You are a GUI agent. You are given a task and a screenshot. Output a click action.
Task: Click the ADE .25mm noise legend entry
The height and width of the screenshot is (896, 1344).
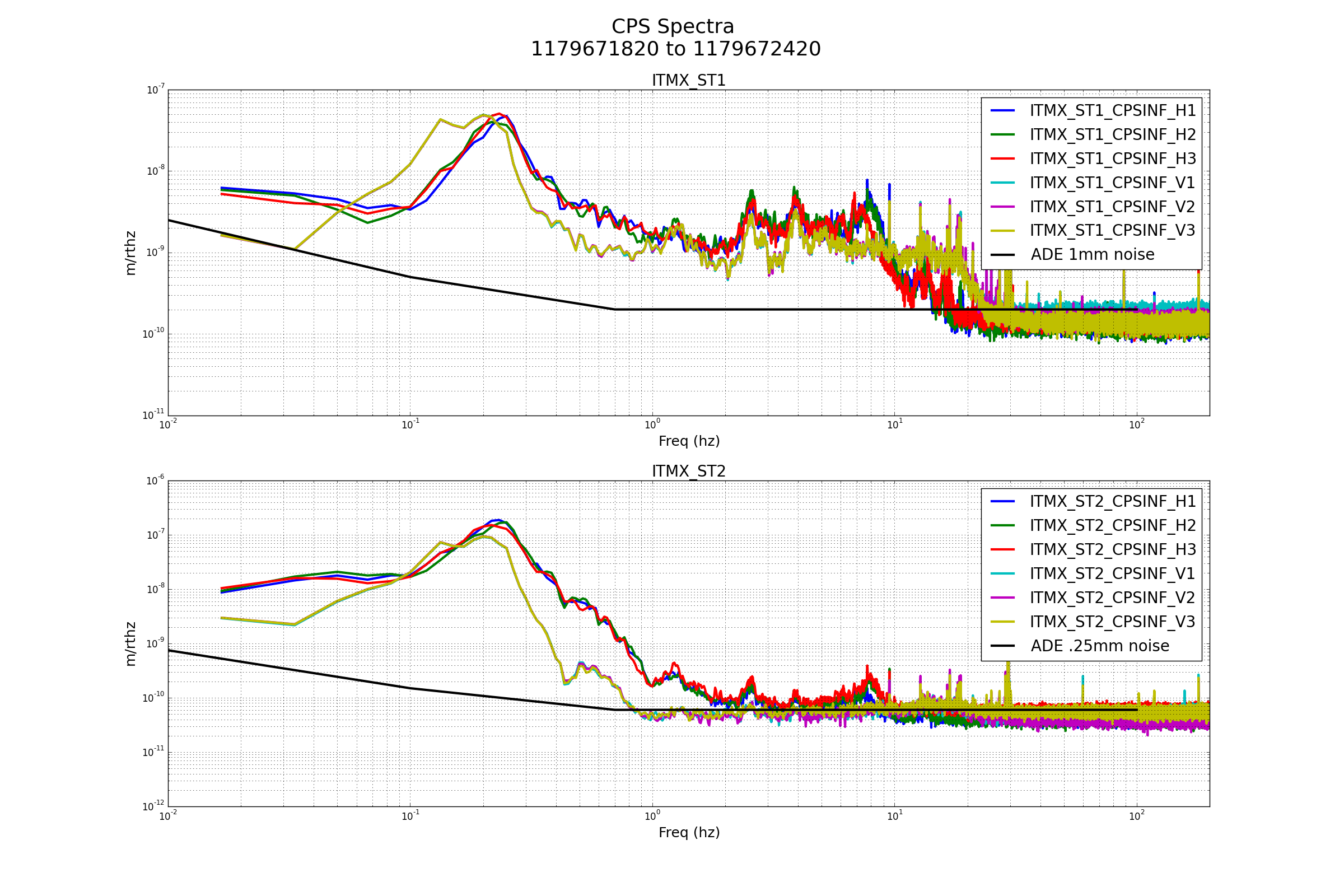[1099, 646]
